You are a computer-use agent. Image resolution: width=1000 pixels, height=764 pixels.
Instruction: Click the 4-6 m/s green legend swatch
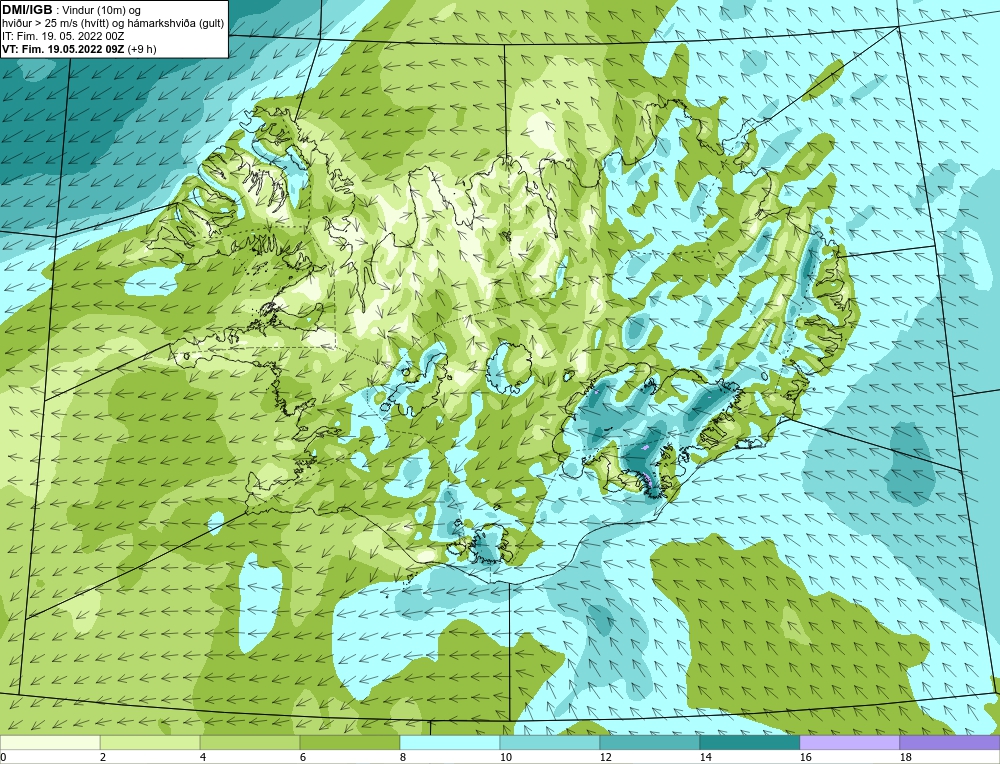250,742
